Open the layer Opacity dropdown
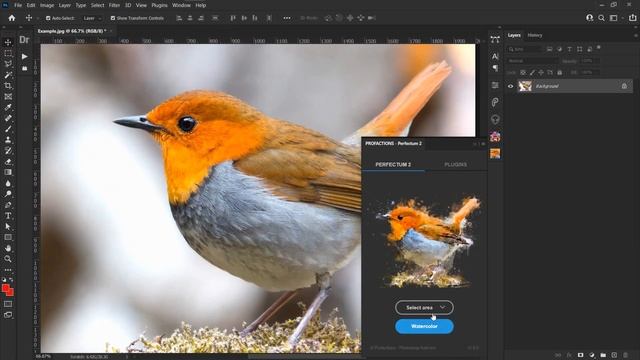This screenshot has height=360, width=640. [x=589, y=61]
